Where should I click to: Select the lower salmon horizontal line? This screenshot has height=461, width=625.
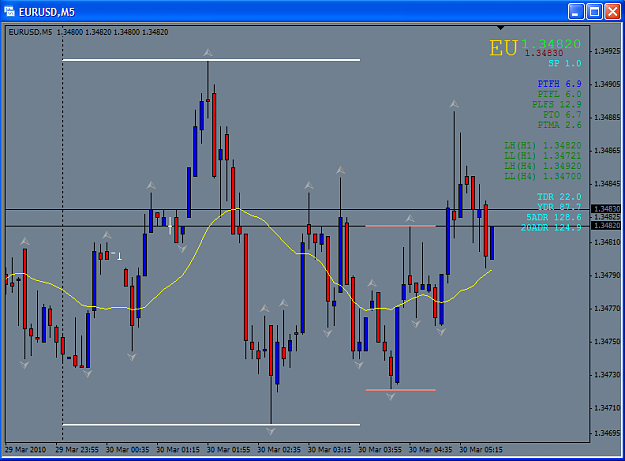(x=401, y=390)
